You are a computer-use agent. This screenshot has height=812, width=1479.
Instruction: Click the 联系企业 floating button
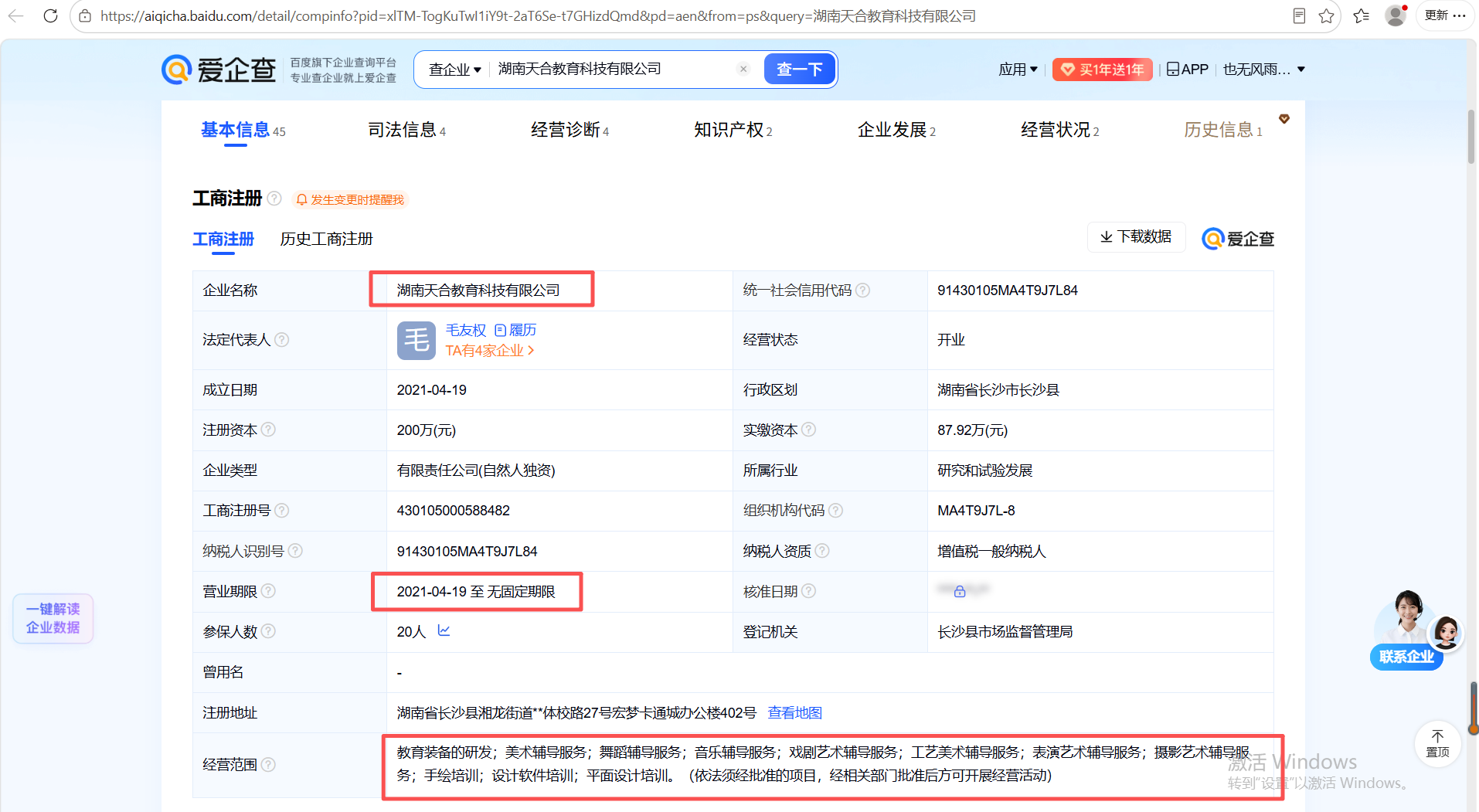point(1406,657)
